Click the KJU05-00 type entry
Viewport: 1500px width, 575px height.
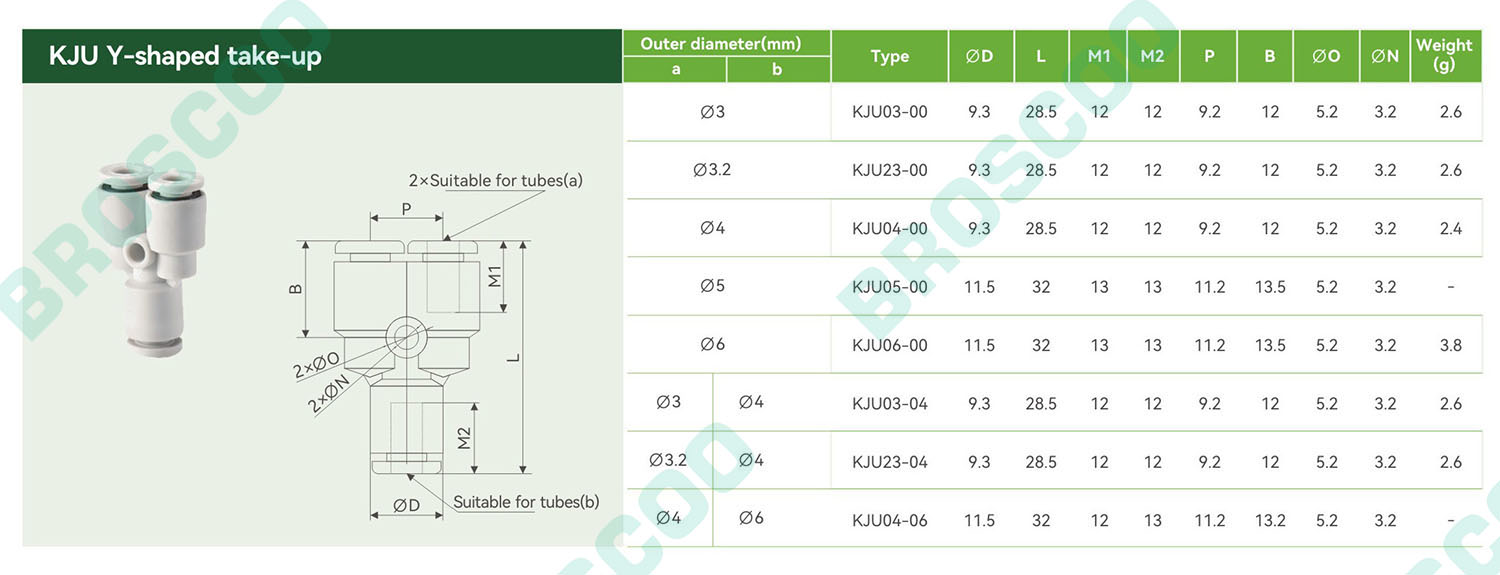[889, 287]
